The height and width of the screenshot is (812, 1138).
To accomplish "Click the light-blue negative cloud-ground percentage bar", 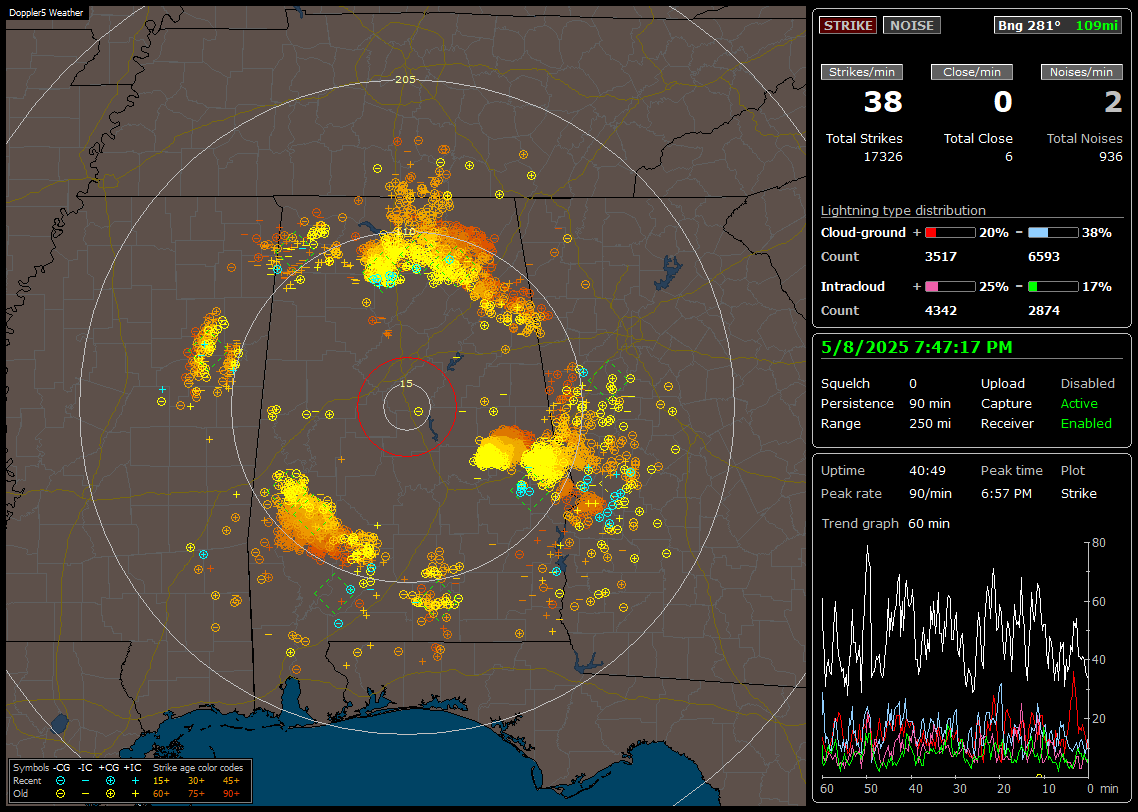I will pyautogui.click(x=1053, y=233).
